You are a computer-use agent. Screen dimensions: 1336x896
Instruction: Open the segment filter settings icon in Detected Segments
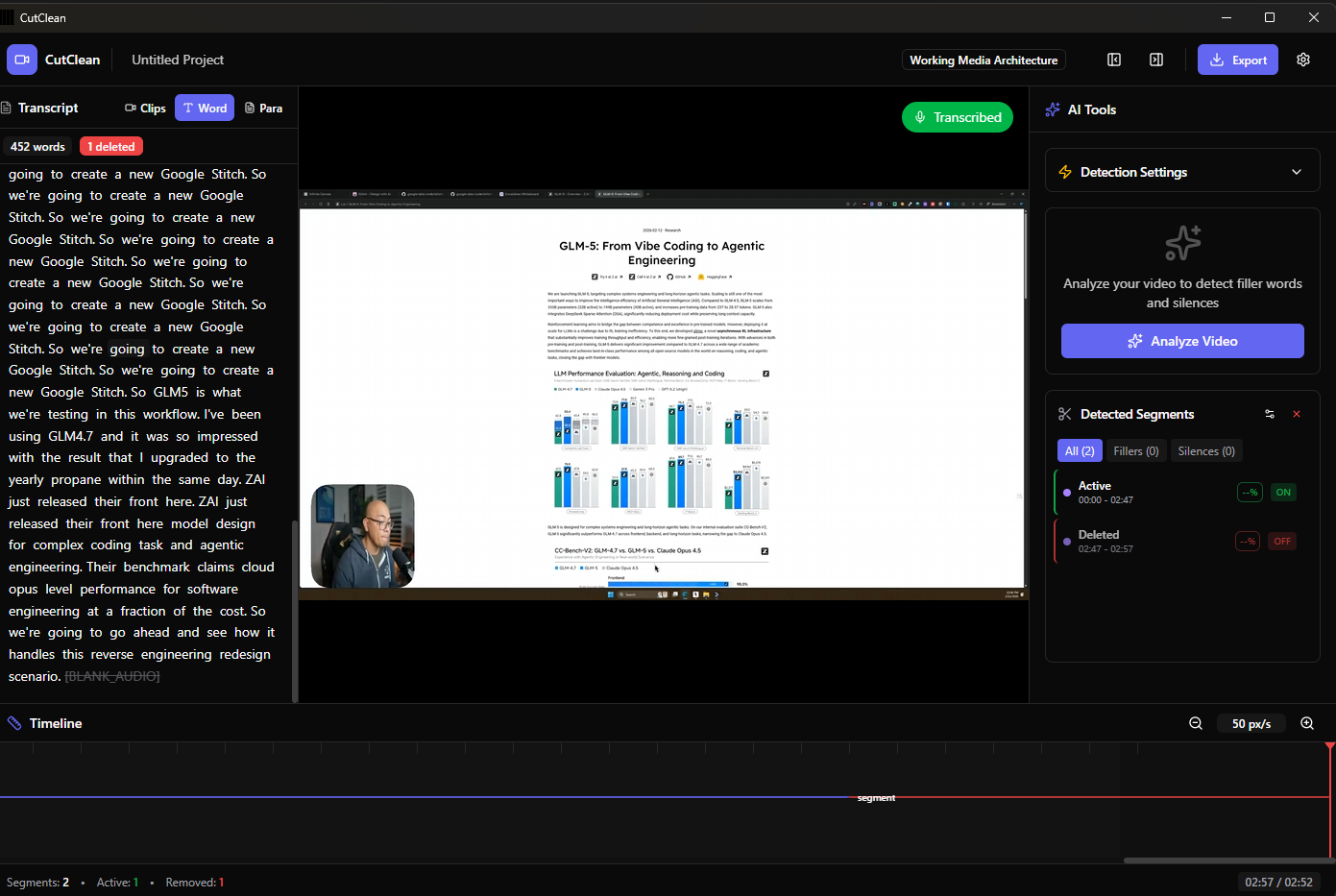[1270, 413]
